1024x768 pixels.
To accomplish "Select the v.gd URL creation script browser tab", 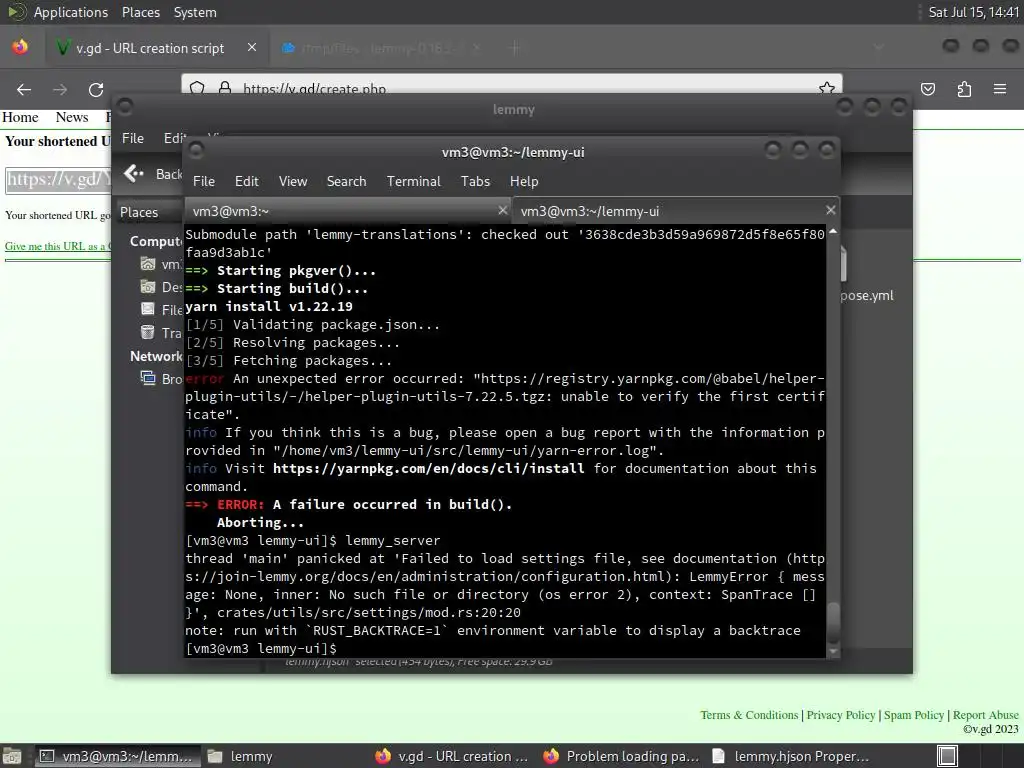I will 155,48.
